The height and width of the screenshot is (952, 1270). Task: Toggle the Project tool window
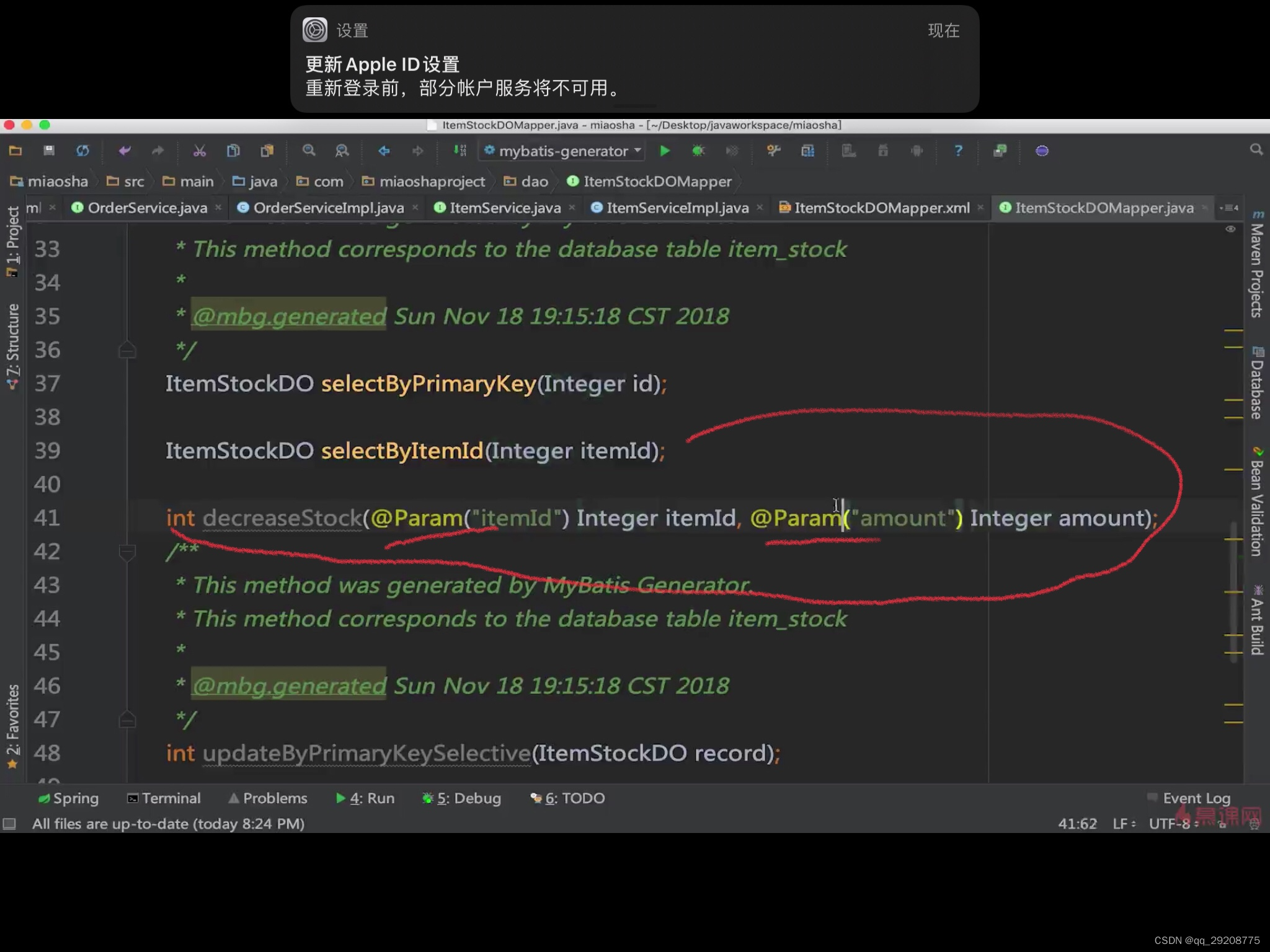[12, 242]
